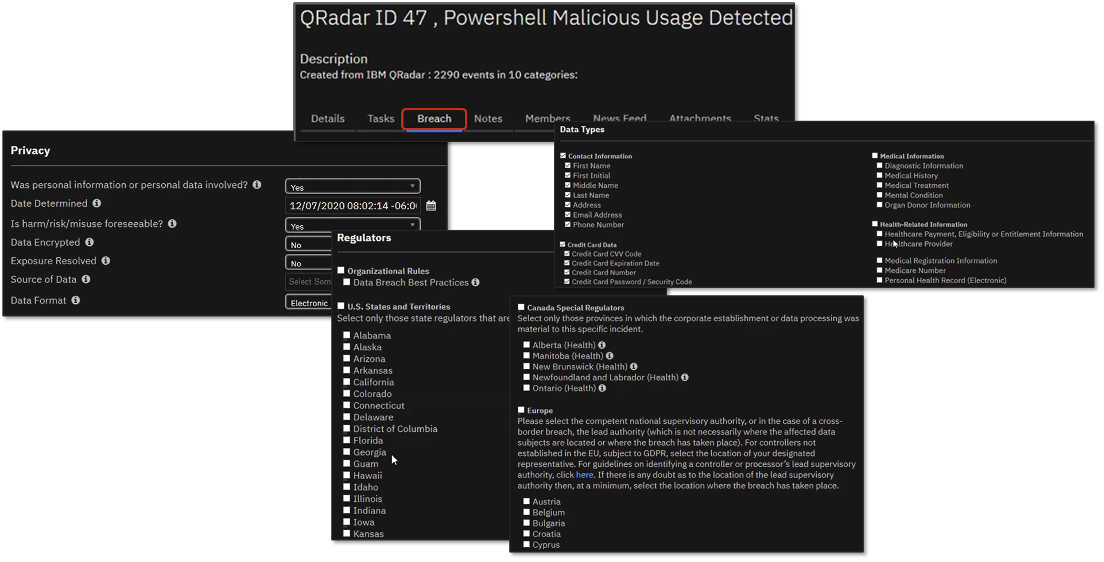Check Ontario (Health) checkbox
Viewport: 1104px width, 562px height.
526,387
